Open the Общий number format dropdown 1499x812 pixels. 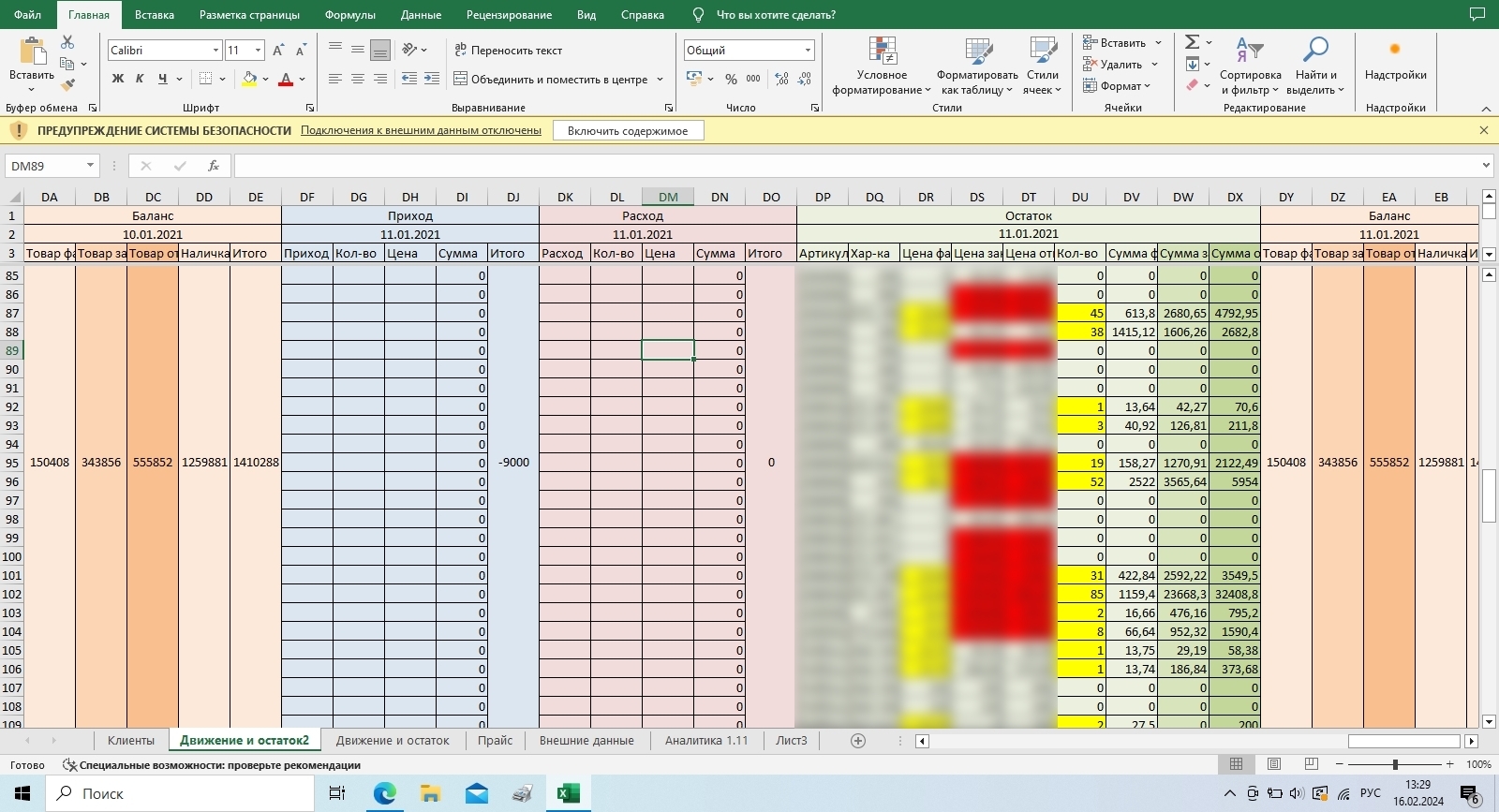pos(808,51)
